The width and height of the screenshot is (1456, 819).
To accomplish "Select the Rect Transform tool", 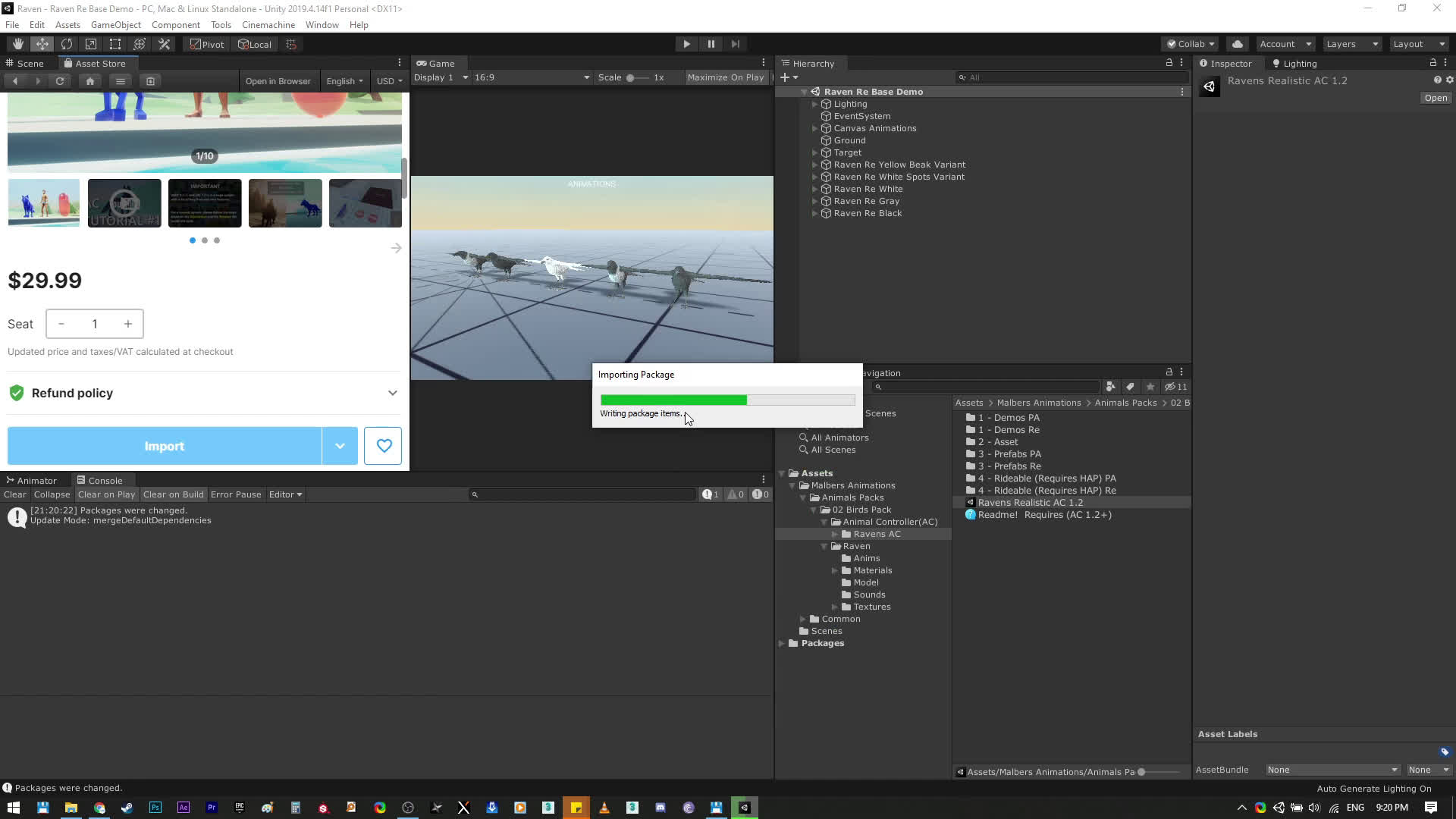I will [x=115, y=44].
